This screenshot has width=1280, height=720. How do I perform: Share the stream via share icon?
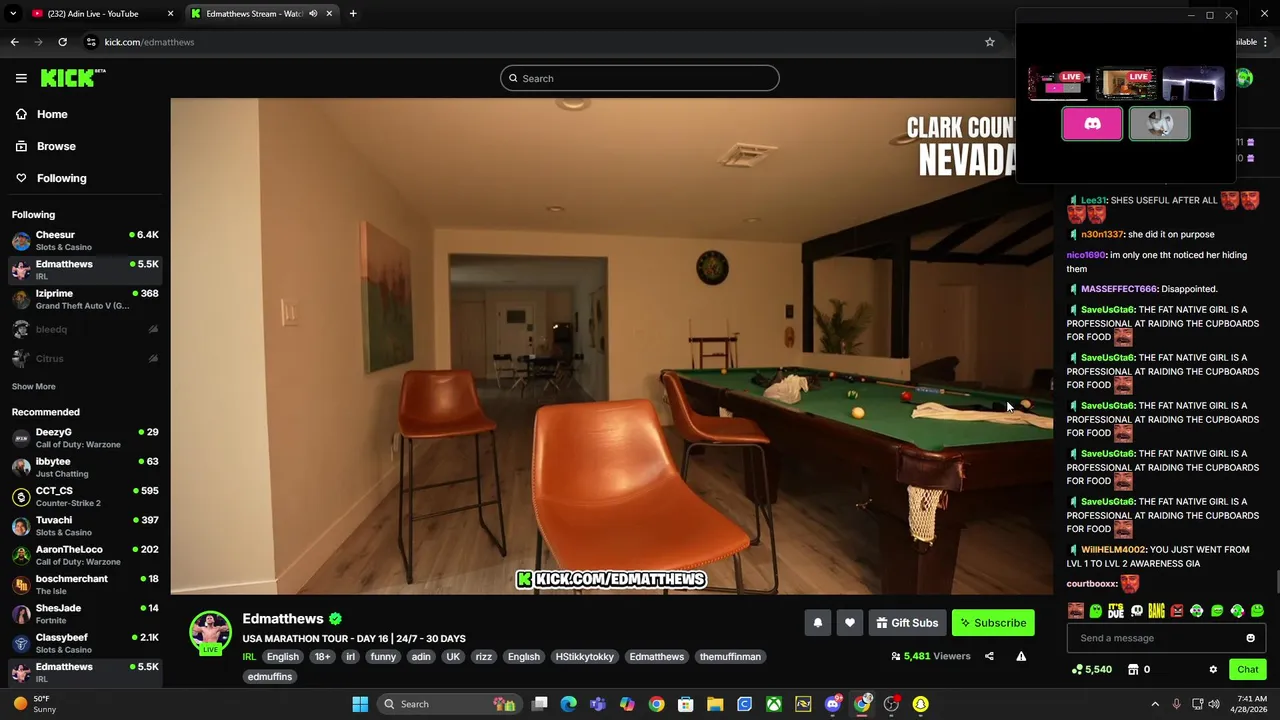[x=989, y=656]
